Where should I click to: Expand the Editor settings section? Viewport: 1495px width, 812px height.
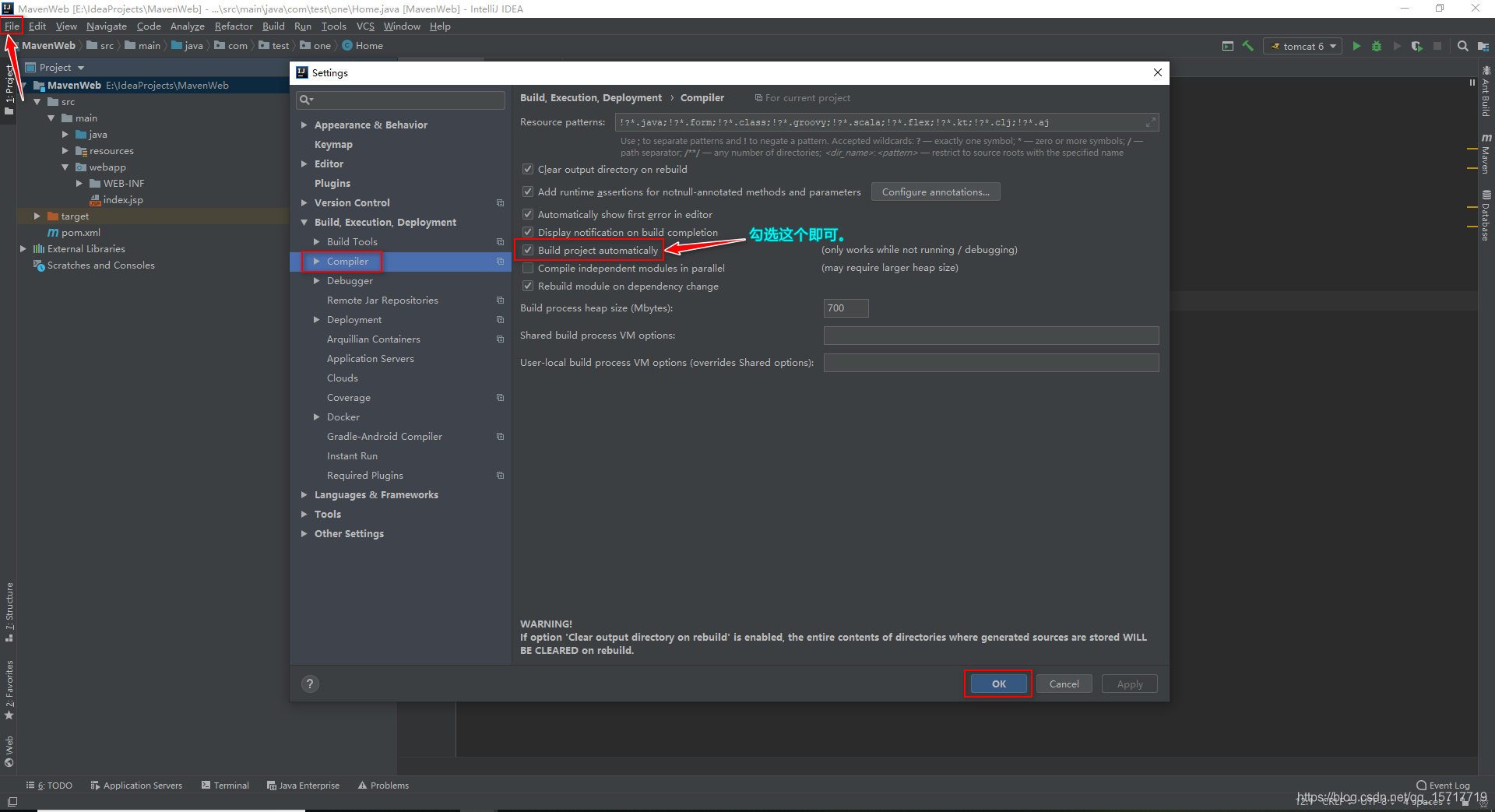304,164
